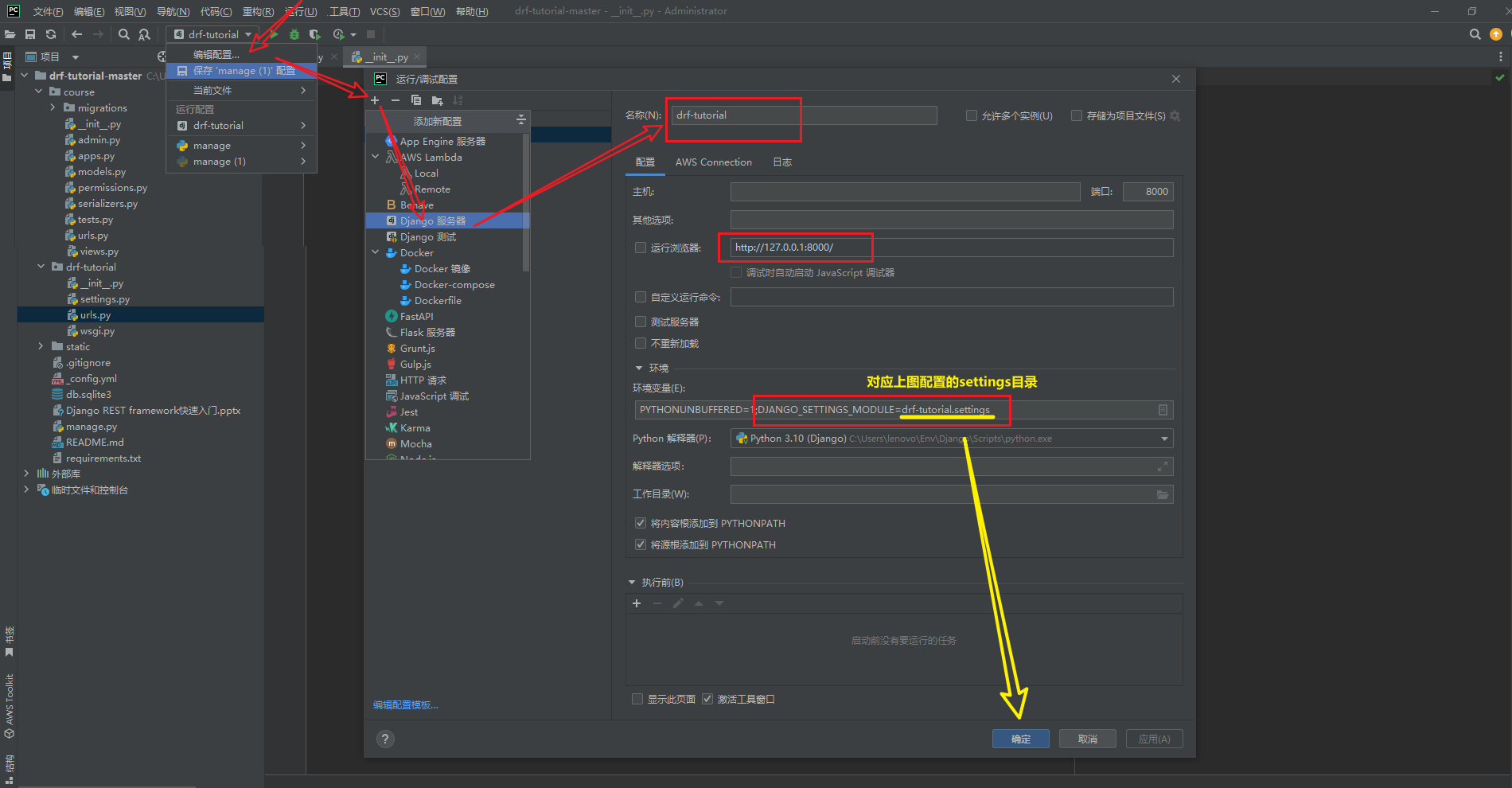Image resolution: width=1512 pixels, height=788 pixels.
Task: Click the Copy Configuration icon
Action: (x=415, y=100)
